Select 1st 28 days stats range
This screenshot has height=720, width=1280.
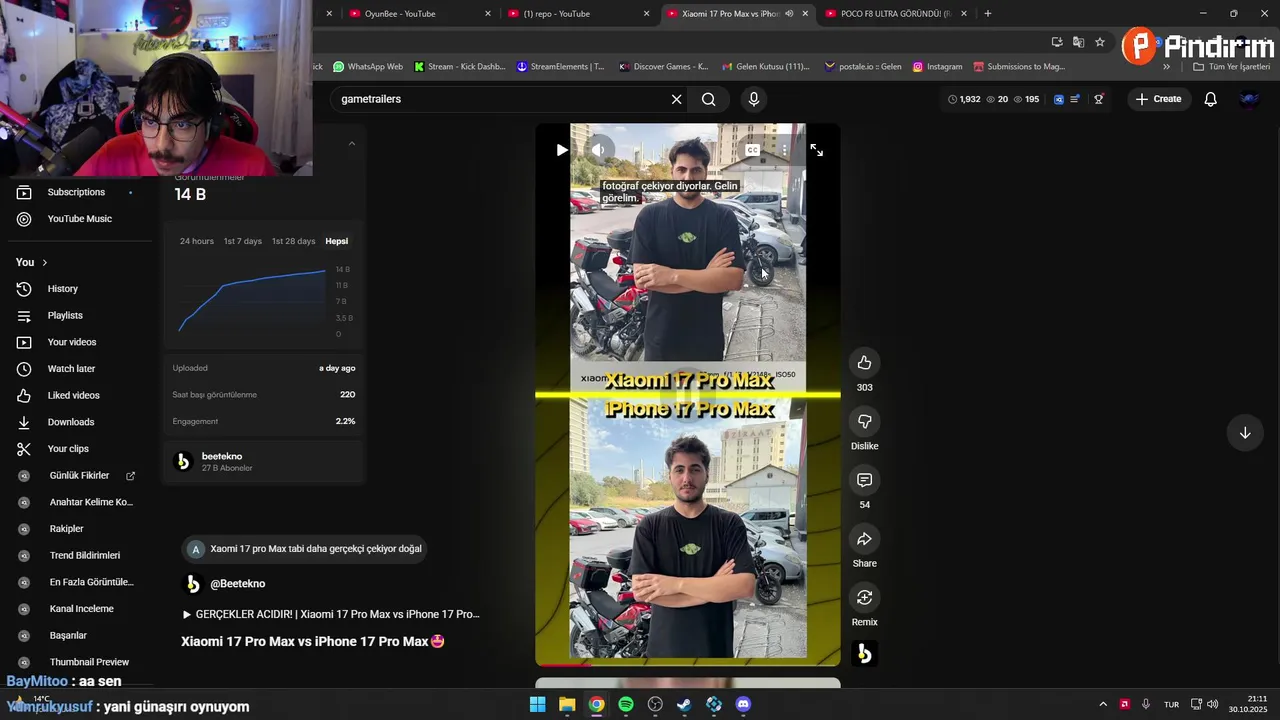[x=293, y=241]
